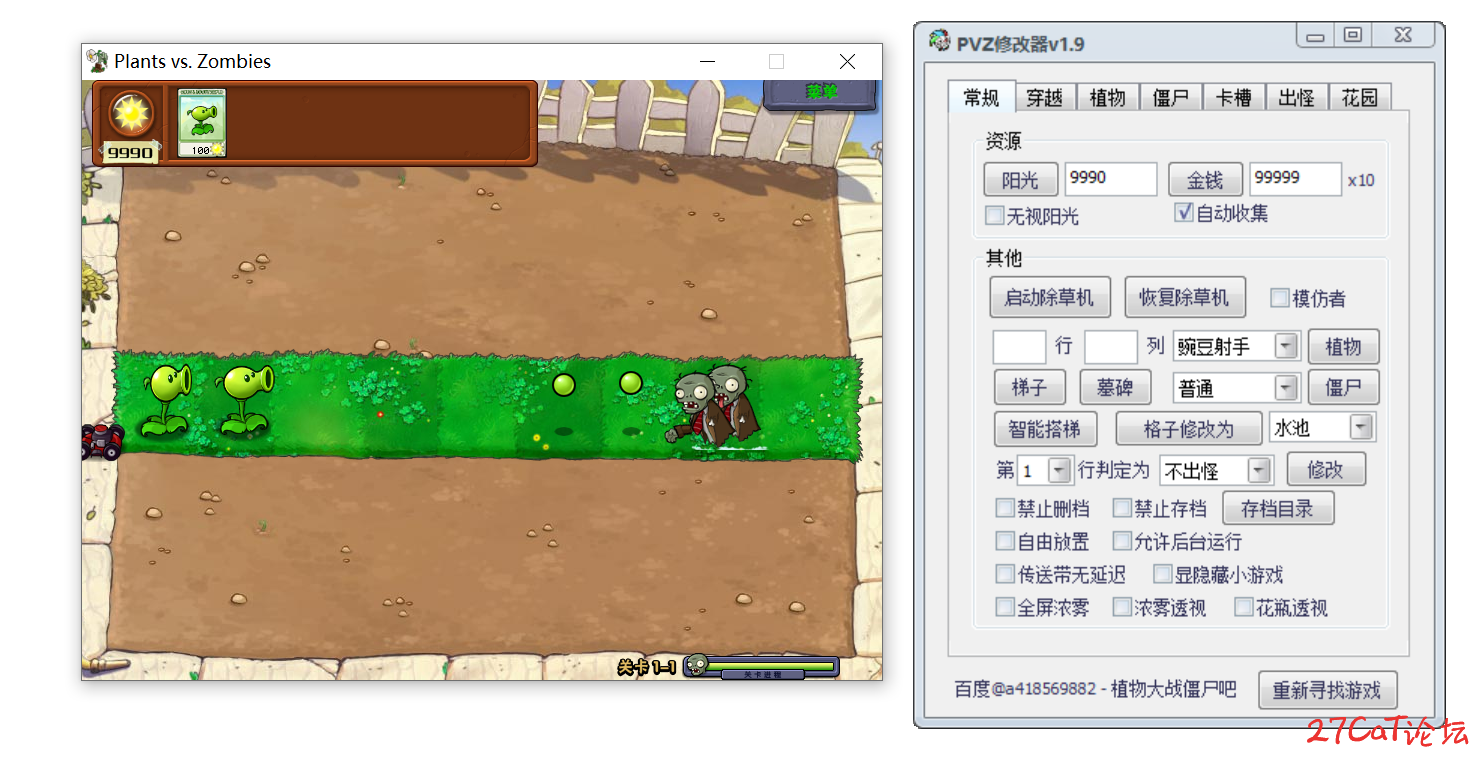Click the 阳光 button
This screenshot has width=1484, height=772.
click(x=1020, y=180)
